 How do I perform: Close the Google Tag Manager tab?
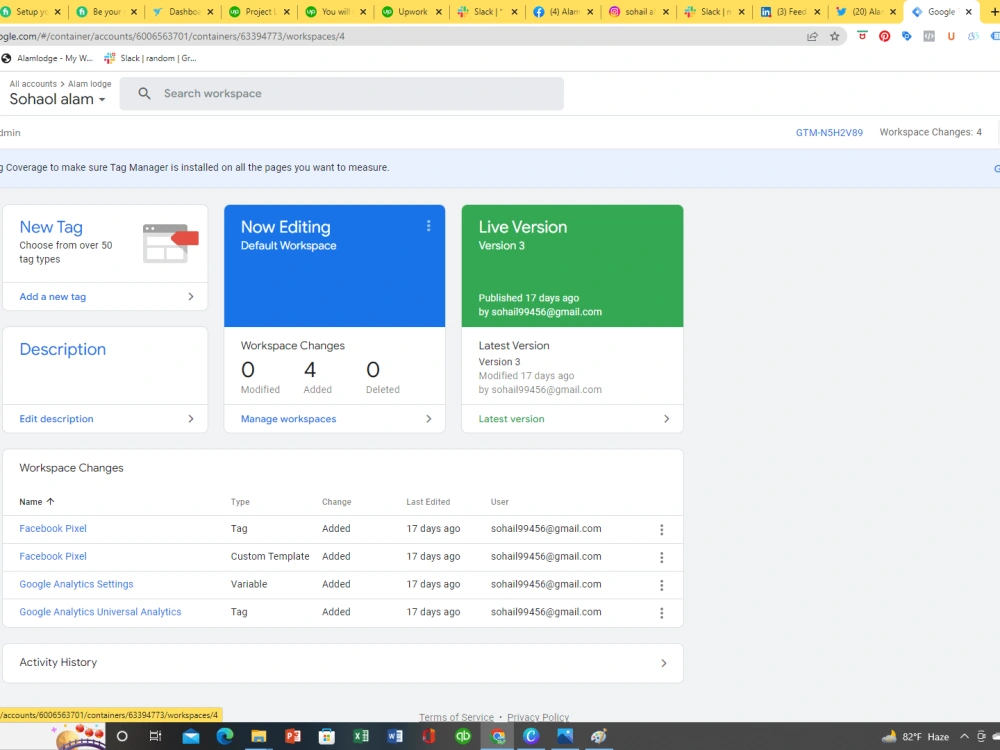(x=968, y=11)
